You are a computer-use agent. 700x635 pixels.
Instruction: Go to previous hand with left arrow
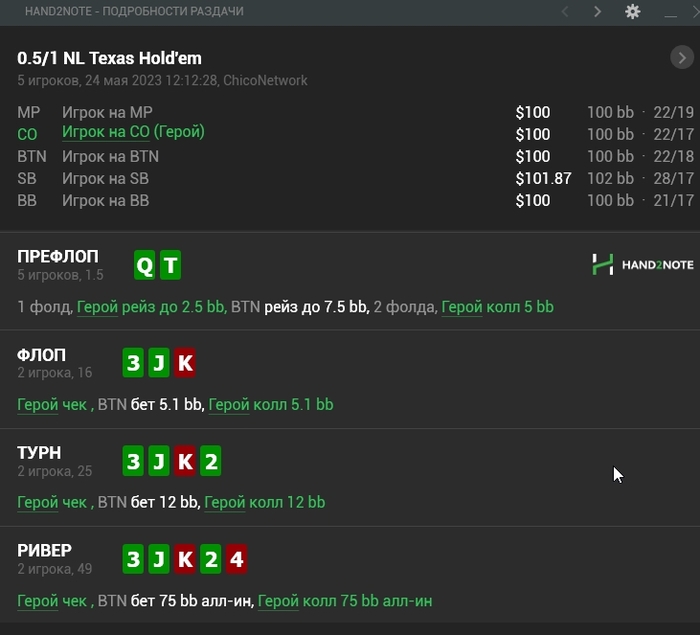(x=565, y=12)
